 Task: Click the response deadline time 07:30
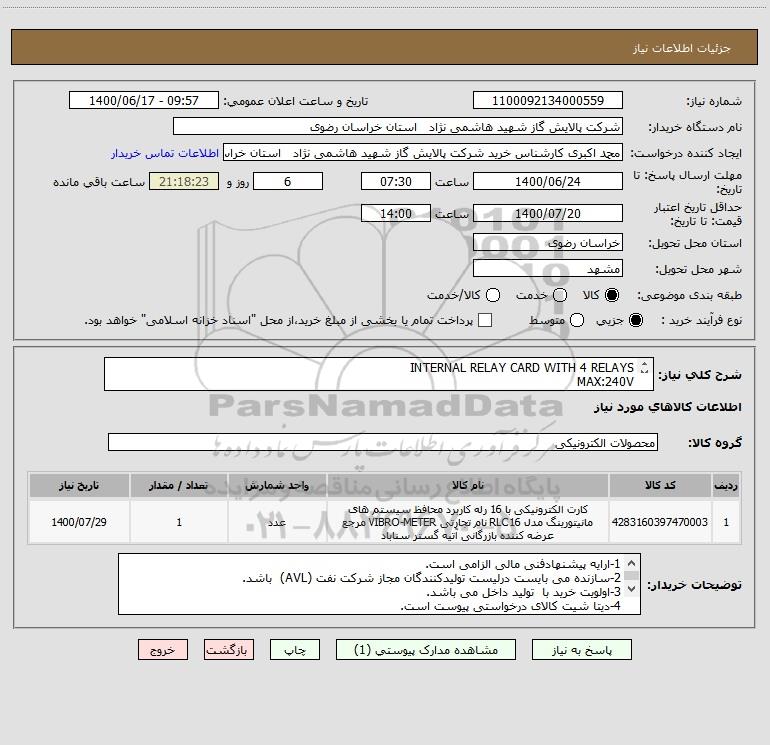[396, 181]
